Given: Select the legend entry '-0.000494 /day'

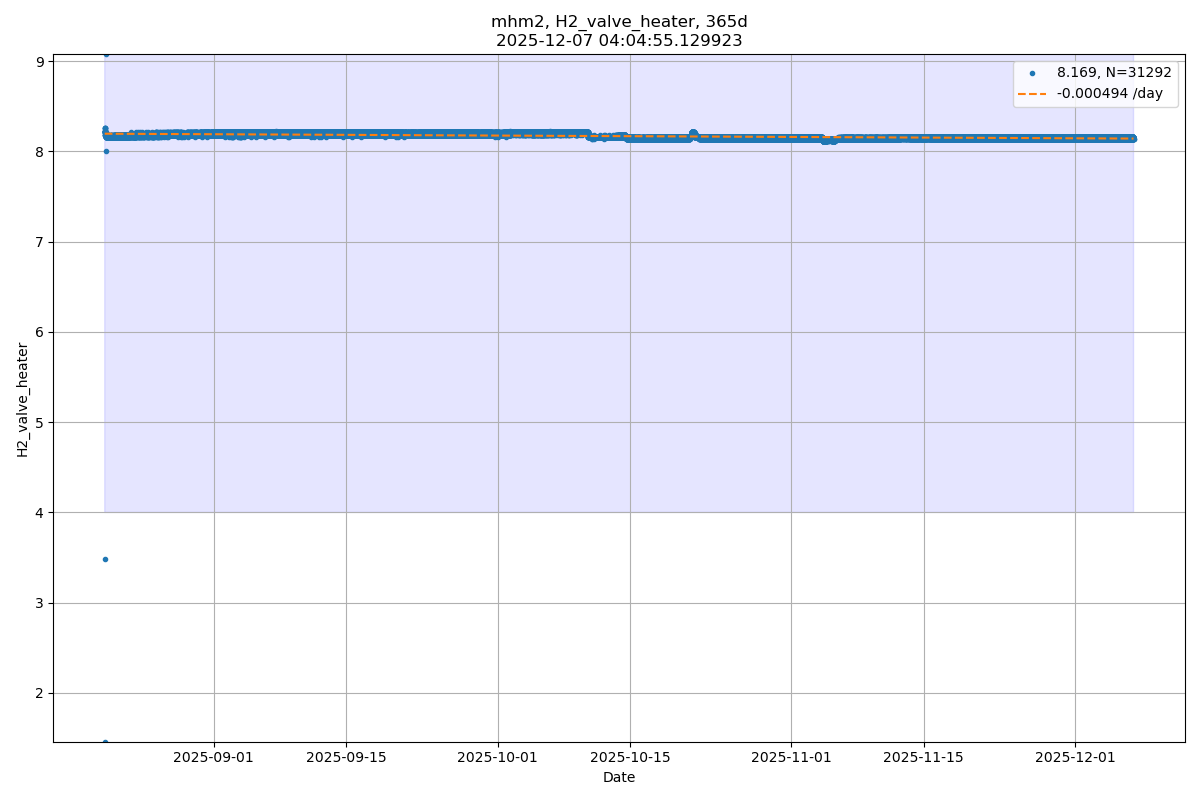Looking at the screenshot, I should click(1109, 94).
